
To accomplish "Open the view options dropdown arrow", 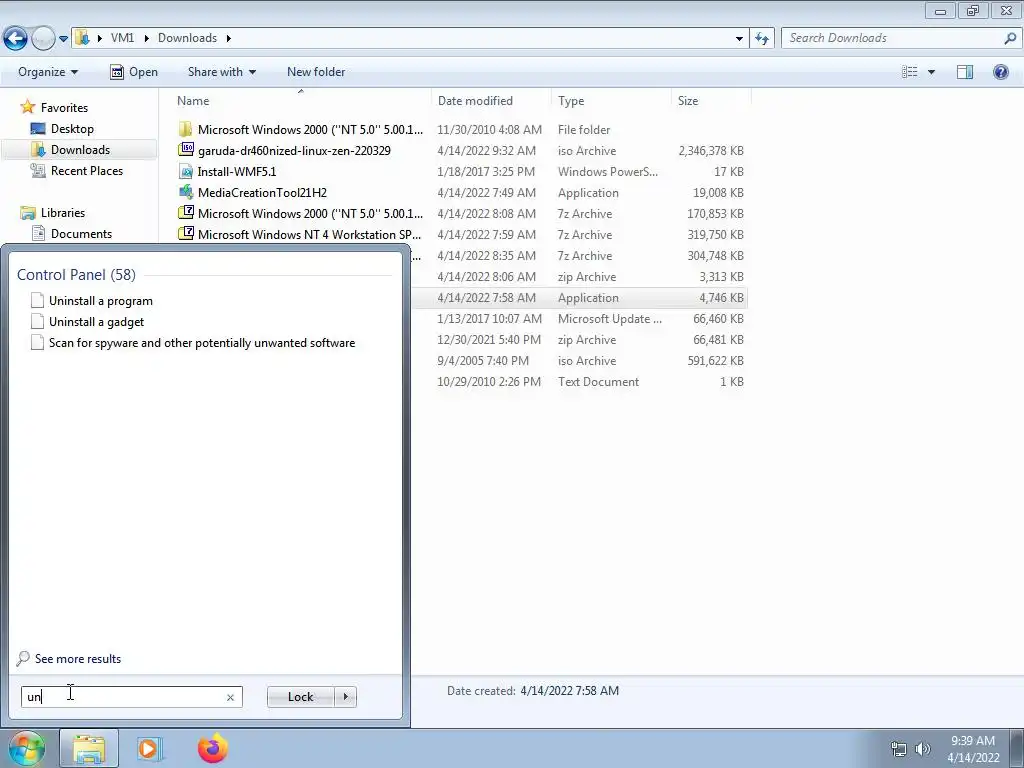I will click(x=931, y=72).
